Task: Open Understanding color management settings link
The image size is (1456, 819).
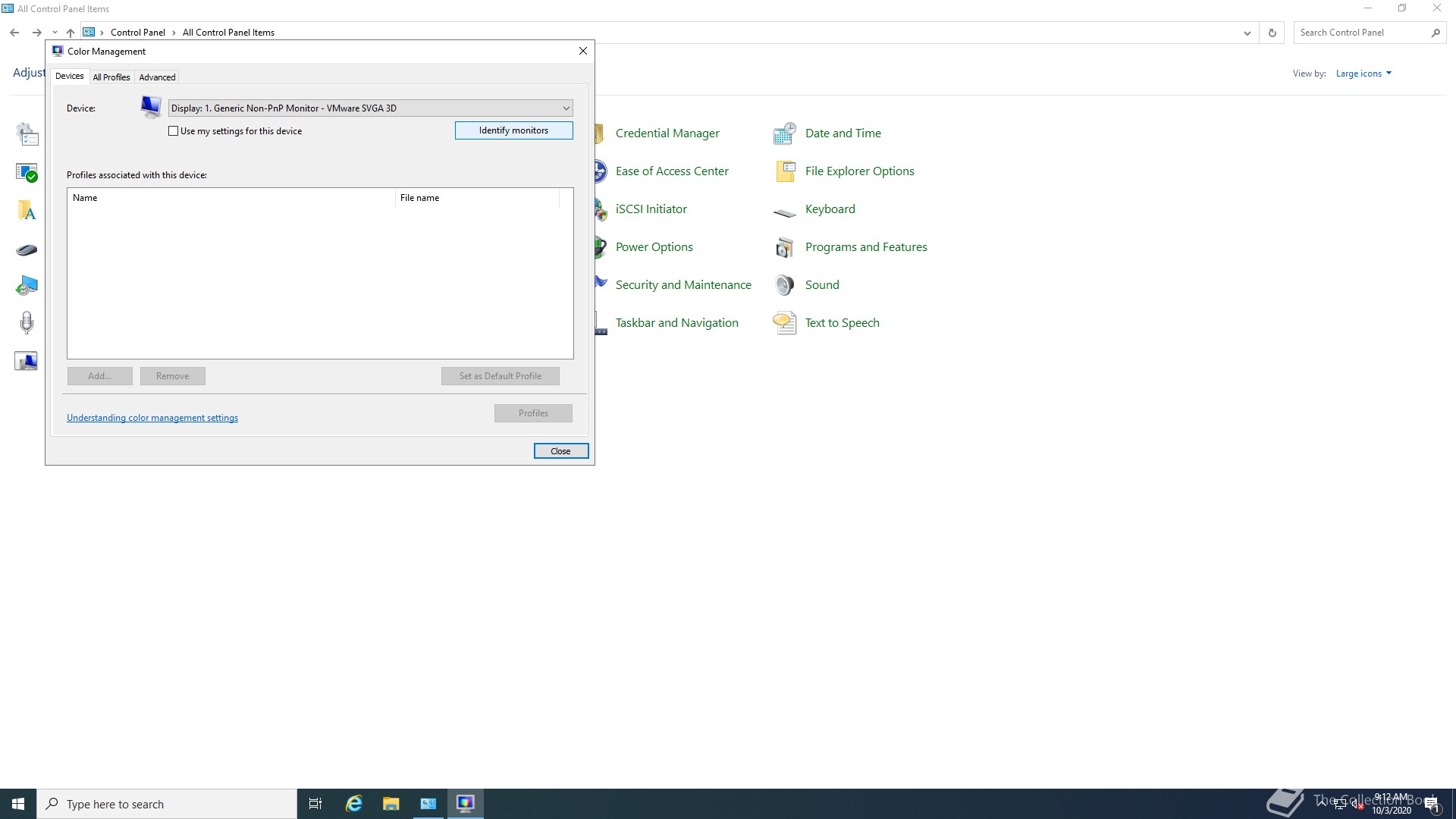Action: (152, 418)
